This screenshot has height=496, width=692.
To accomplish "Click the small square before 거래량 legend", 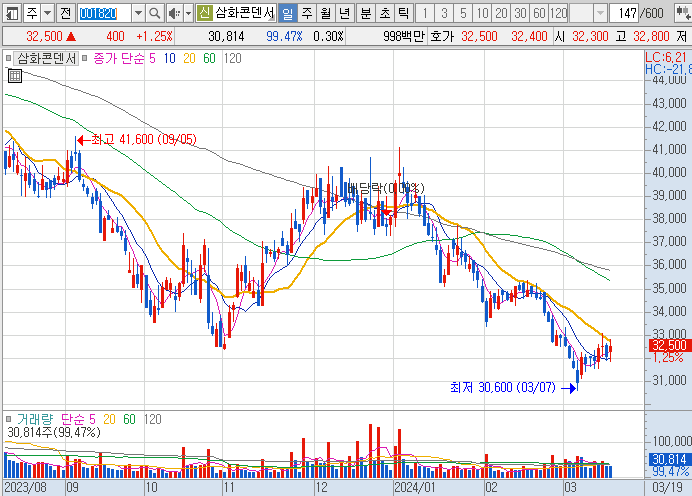I will point(8,419).
